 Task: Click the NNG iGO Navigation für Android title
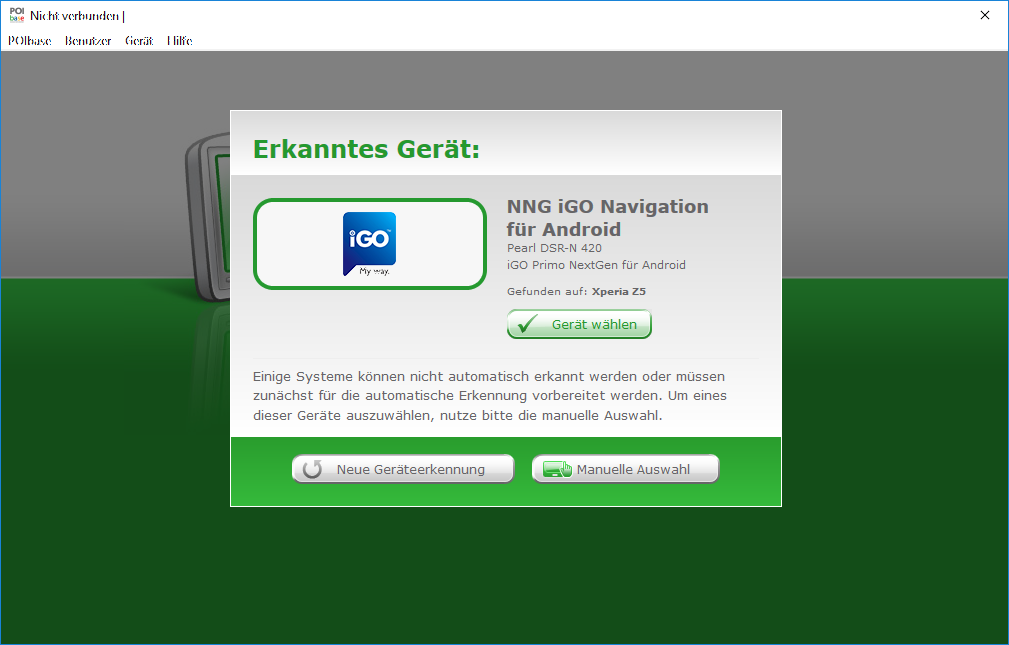tap(607, 218)
